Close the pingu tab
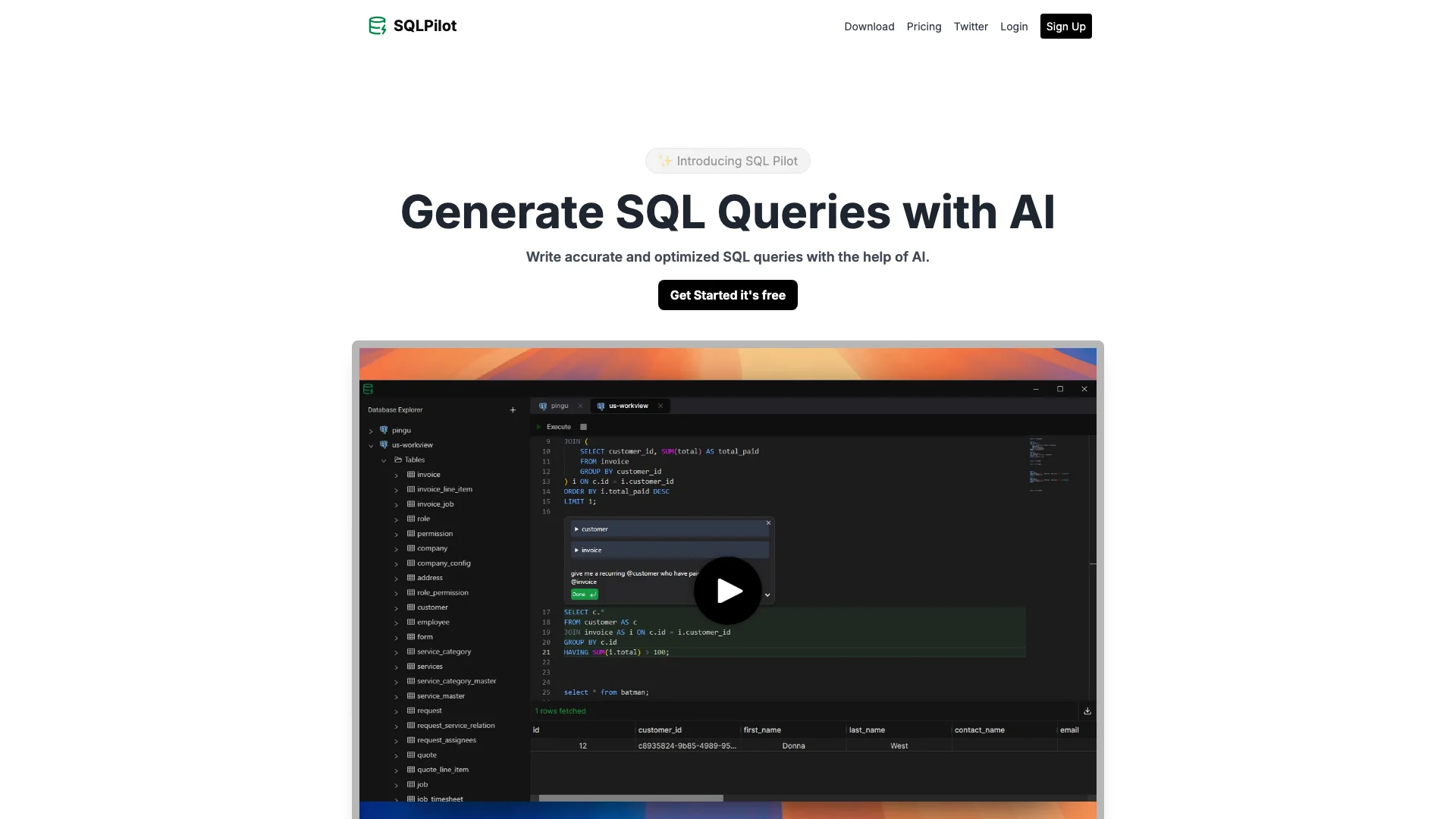 tap(581, 406)
